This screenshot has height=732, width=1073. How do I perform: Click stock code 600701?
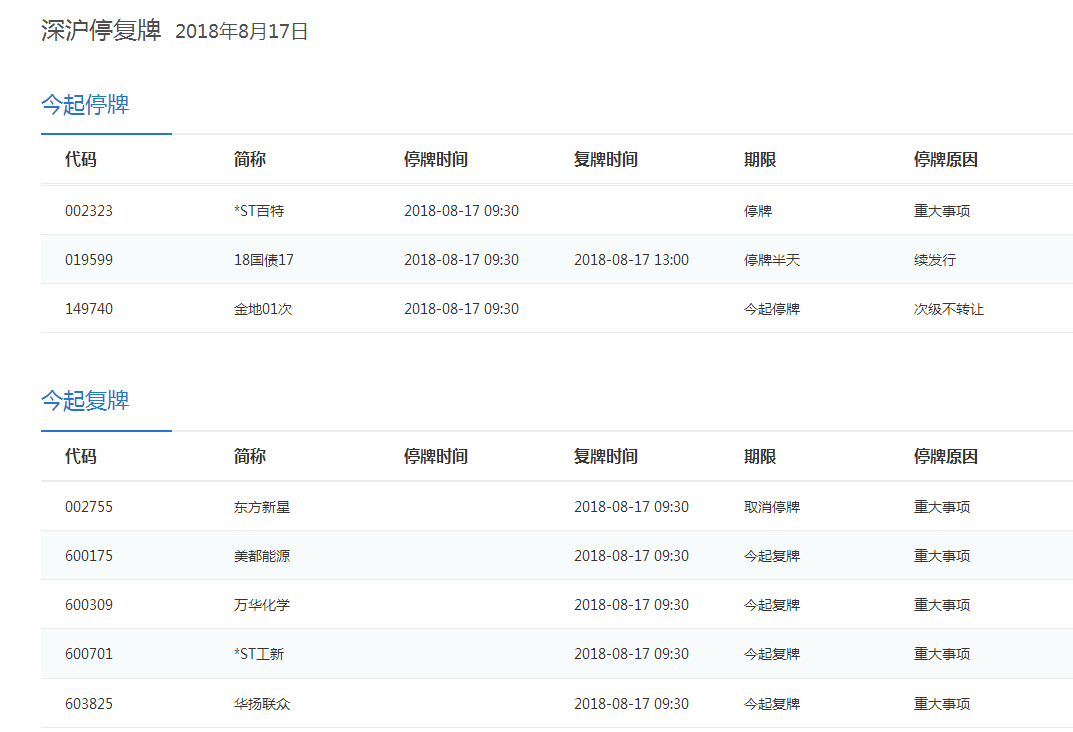89,654
